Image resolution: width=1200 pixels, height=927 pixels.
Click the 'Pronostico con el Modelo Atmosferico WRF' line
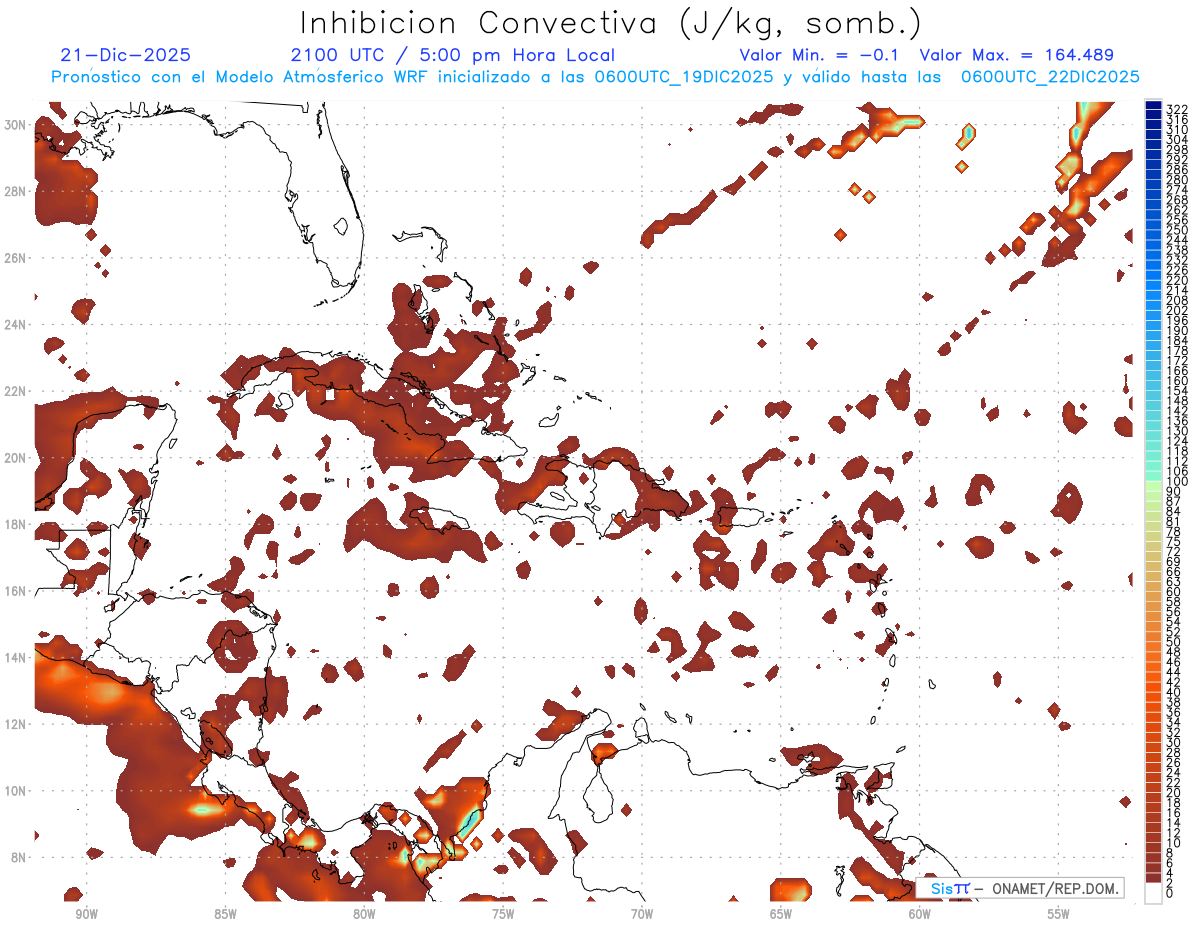pyautogui.click(x=595, y=77)
